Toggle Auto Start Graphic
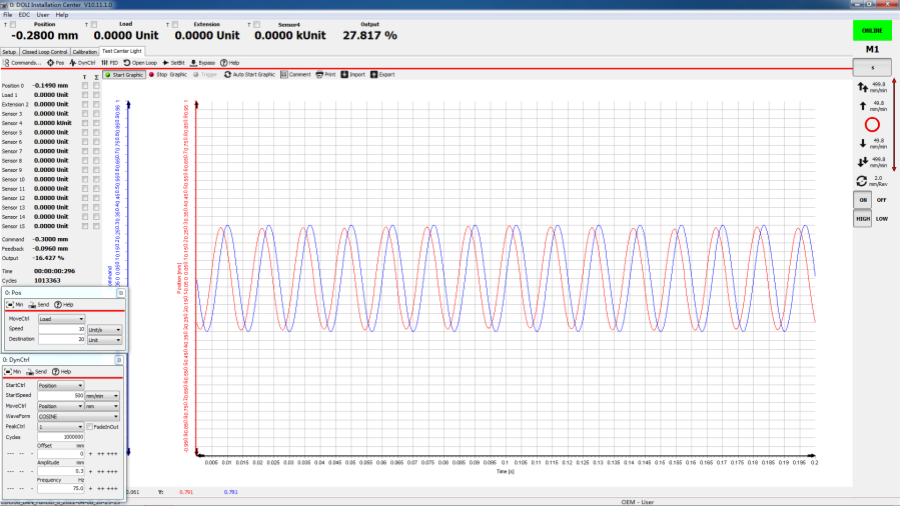 point(250,75)
